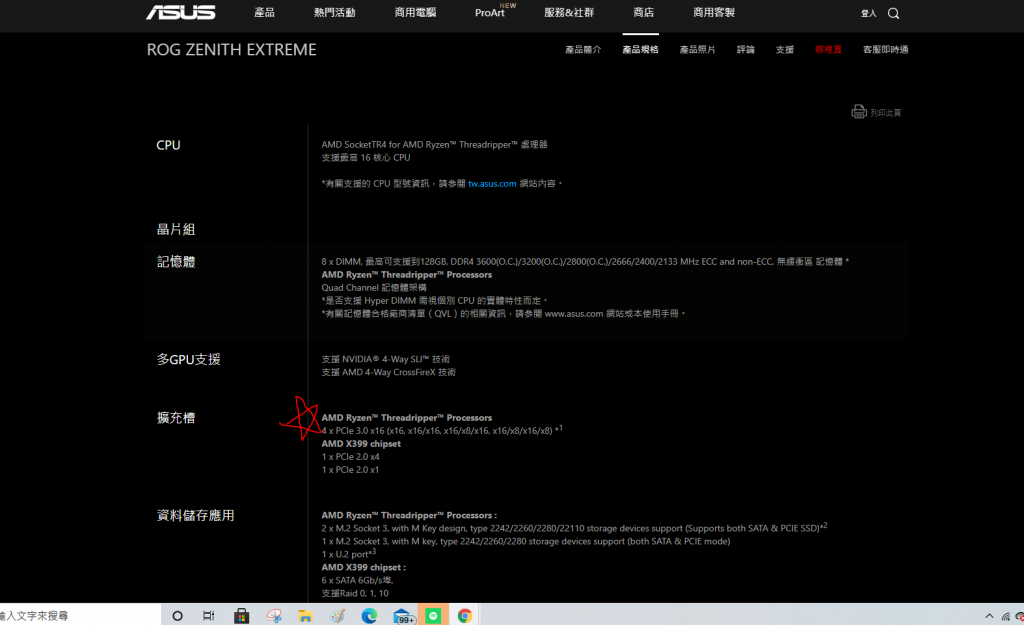
Task: Click '支援 AMD 4-Way CrossFireX 技術' text
Action: pos(388,372)
